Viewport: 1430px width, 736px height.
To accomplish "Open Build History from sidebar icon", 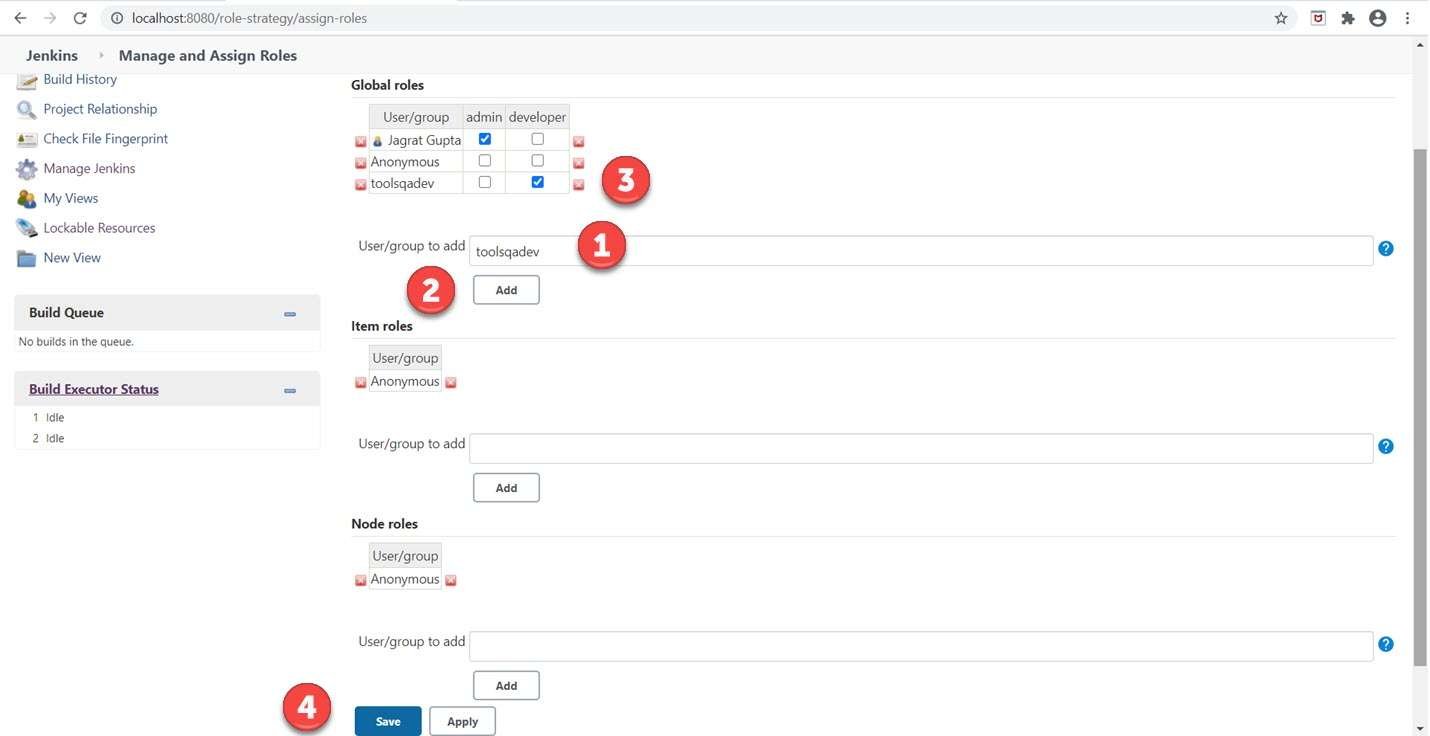I will click(26, 80).
